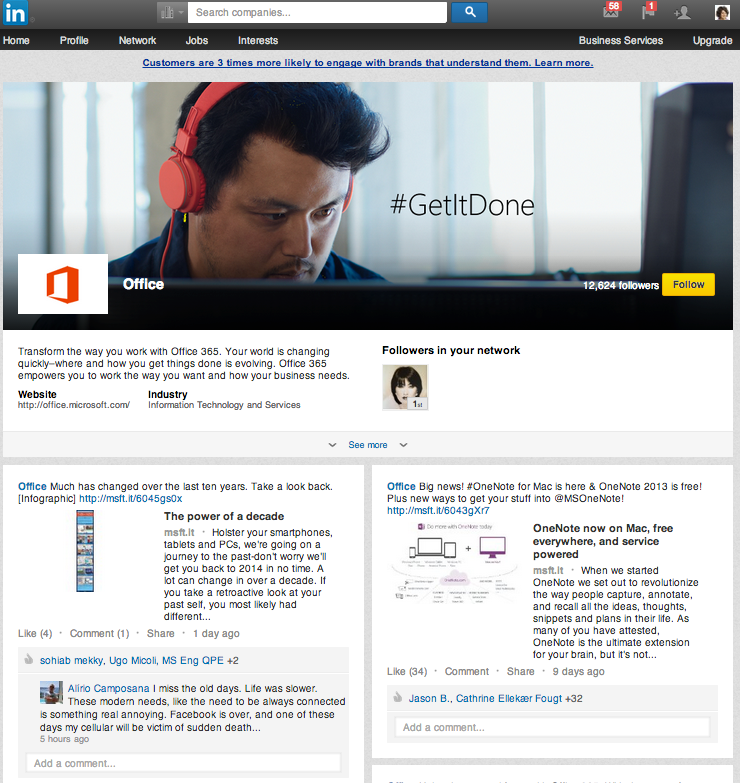Image resolution: width=740 pixels, height=783 pixels.
Task: Comment on the OneNote for Mac post
Action: pos(467,672)
